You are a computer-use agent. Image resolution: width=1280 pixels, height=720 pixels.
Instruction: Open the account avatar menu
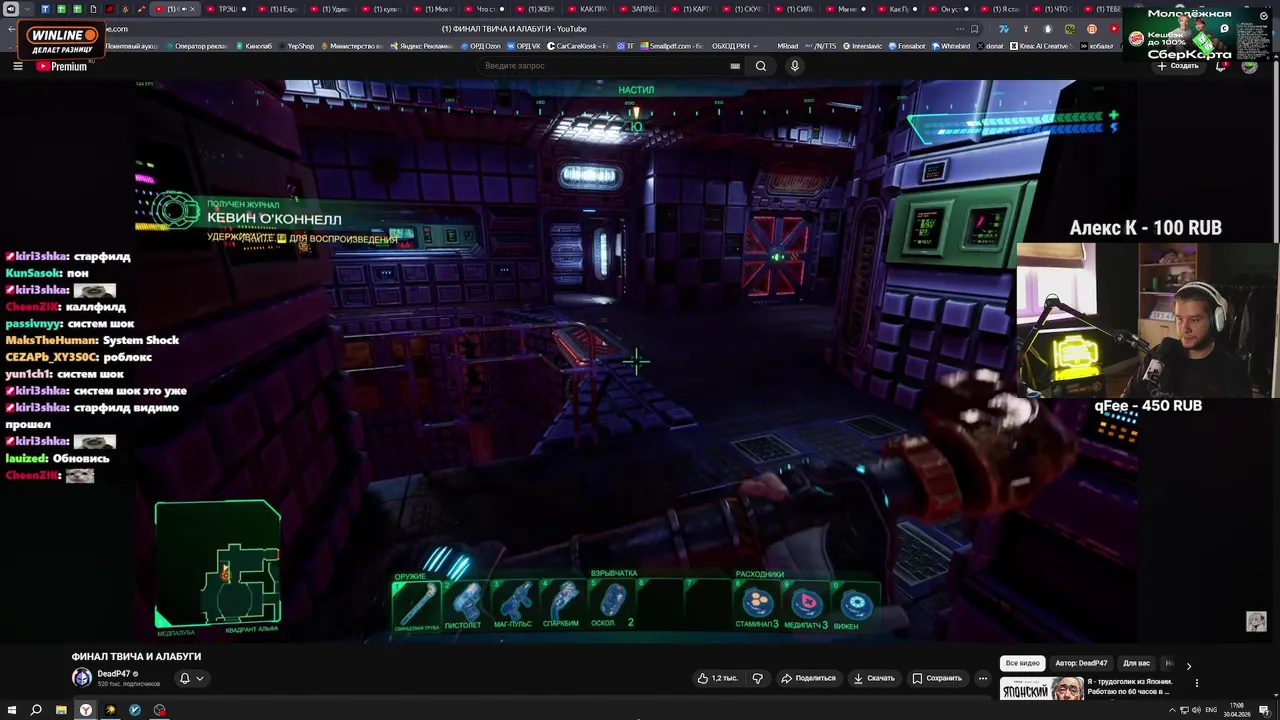point(1249,66)
